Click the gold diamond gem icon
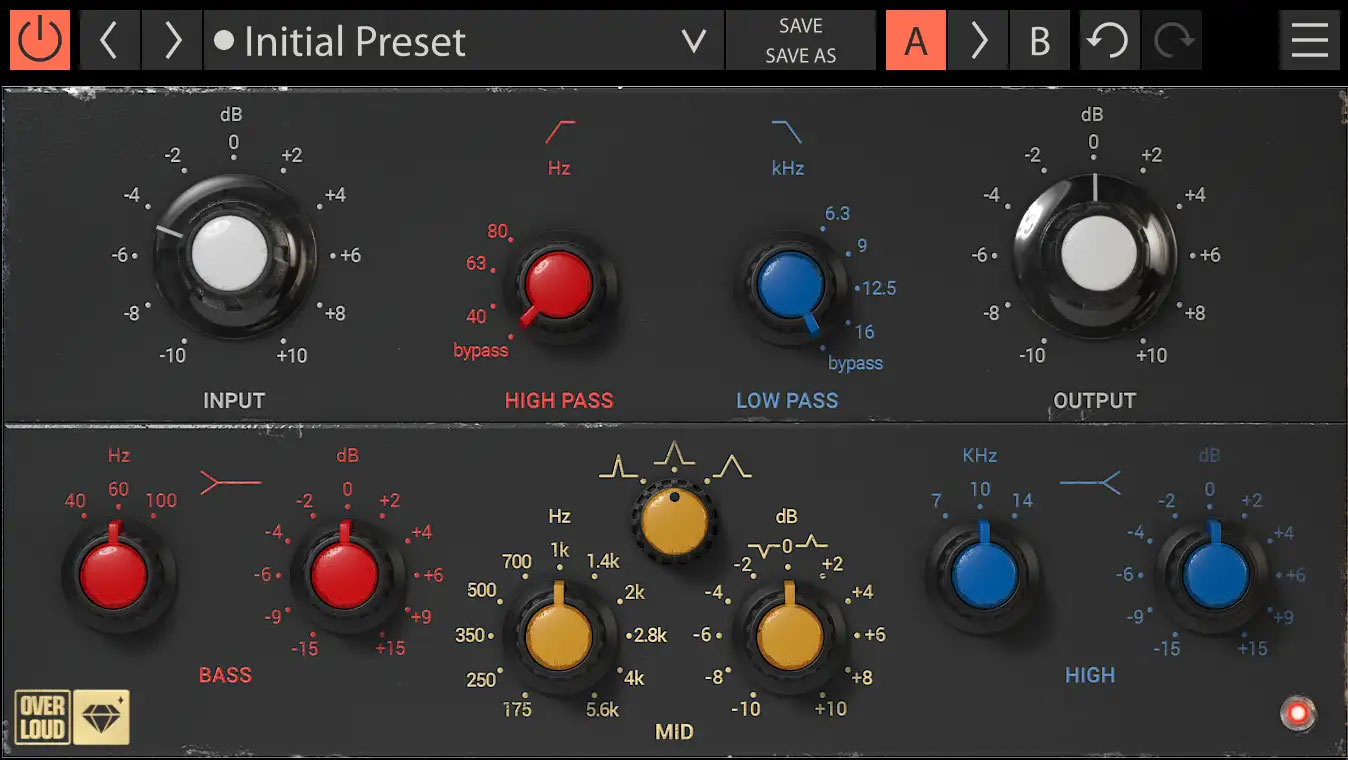 click(x=101, y=717)
